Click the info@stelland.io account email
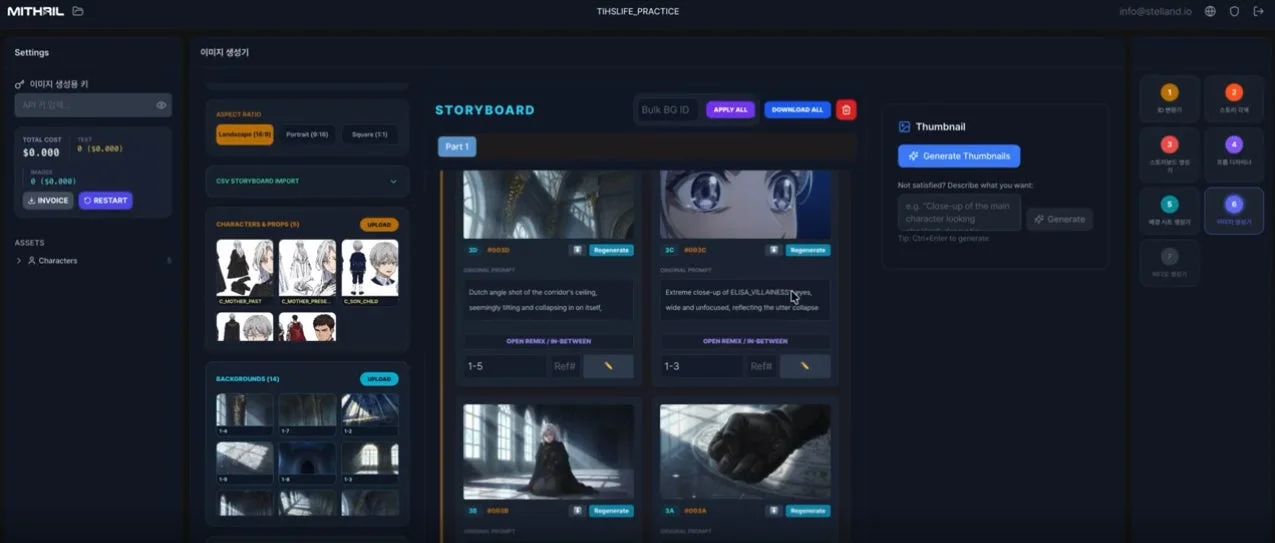 coord(1155,11)
